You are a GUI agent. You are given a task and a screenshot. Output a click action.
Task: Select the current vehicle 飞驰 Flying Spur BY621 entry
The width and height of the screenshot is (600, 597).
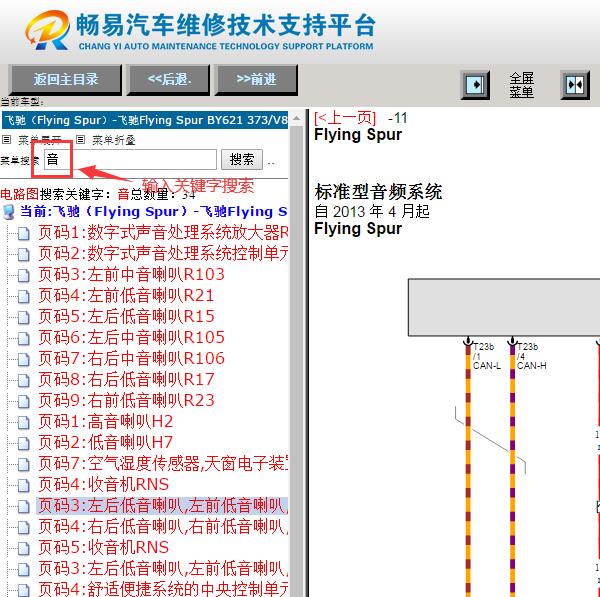click(x=145, y=120)
